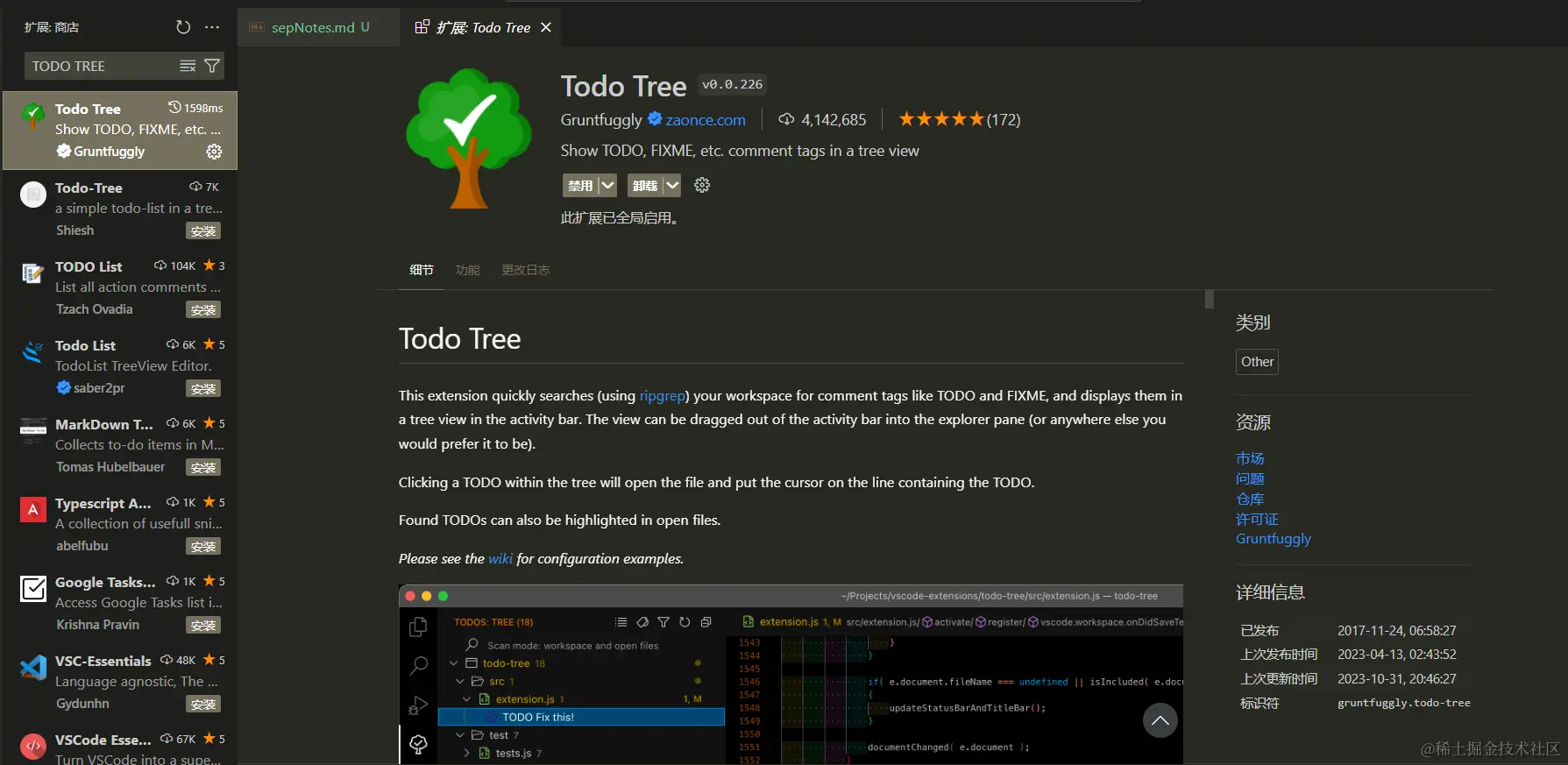Switch to the sepNotes.md editor tab
The width and height of the screenshot is (1568, 765).
click(x=319, y=27)
